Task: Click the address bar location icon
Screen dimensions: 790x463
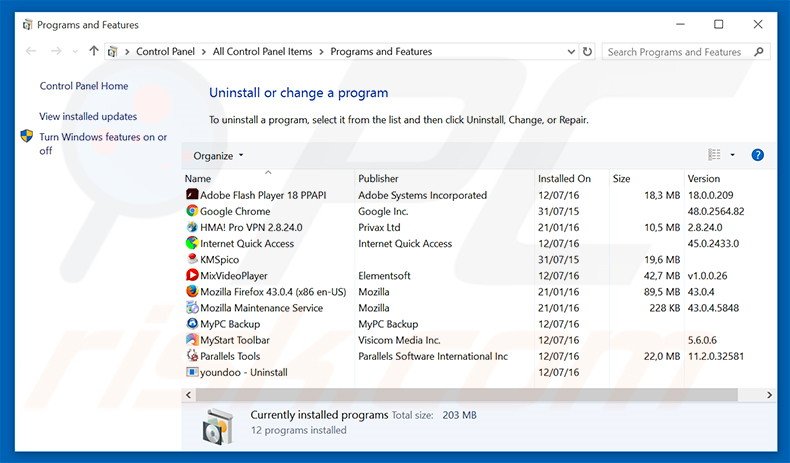Action: (113, 51)
